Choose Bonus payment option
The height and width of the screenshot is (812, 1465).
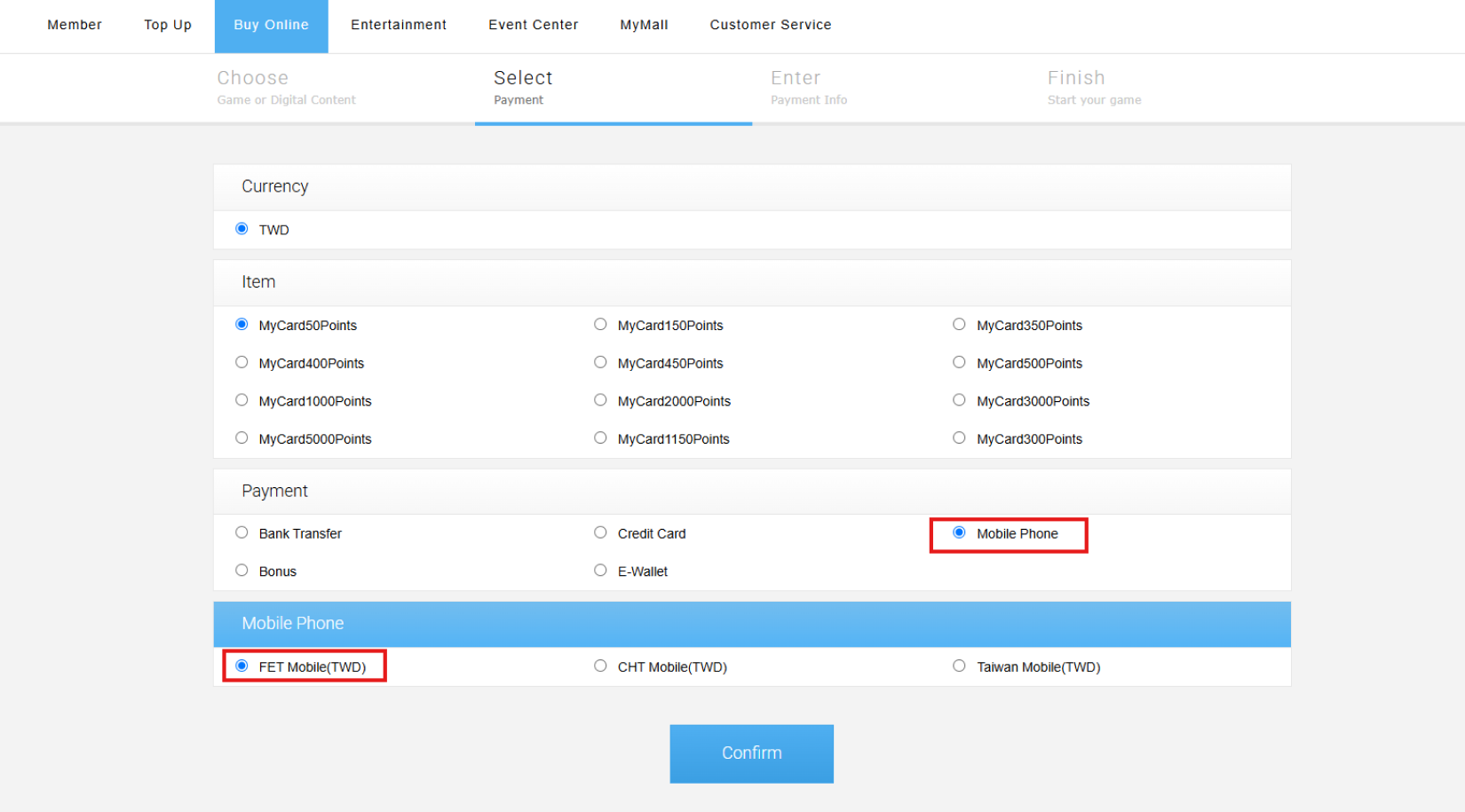pos(242,571)
